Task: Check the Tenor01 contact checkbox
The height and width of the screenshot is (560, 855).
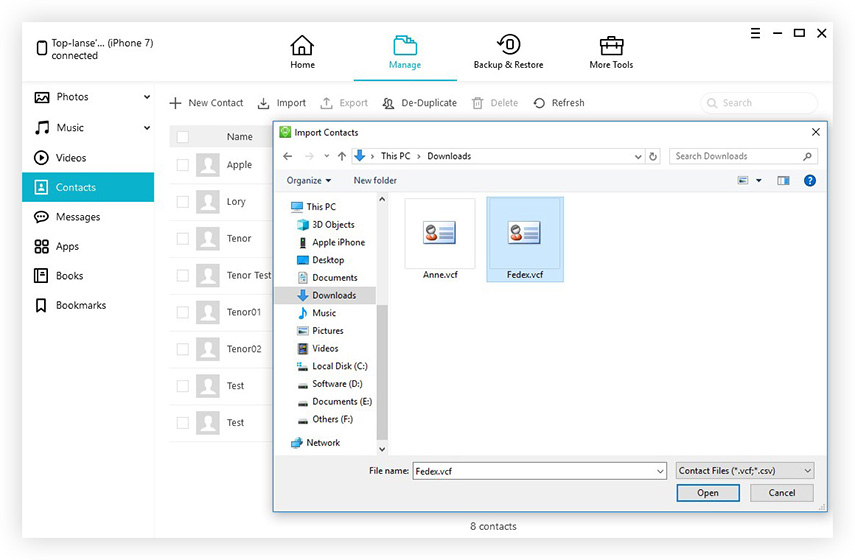Action: coord(183,312)
